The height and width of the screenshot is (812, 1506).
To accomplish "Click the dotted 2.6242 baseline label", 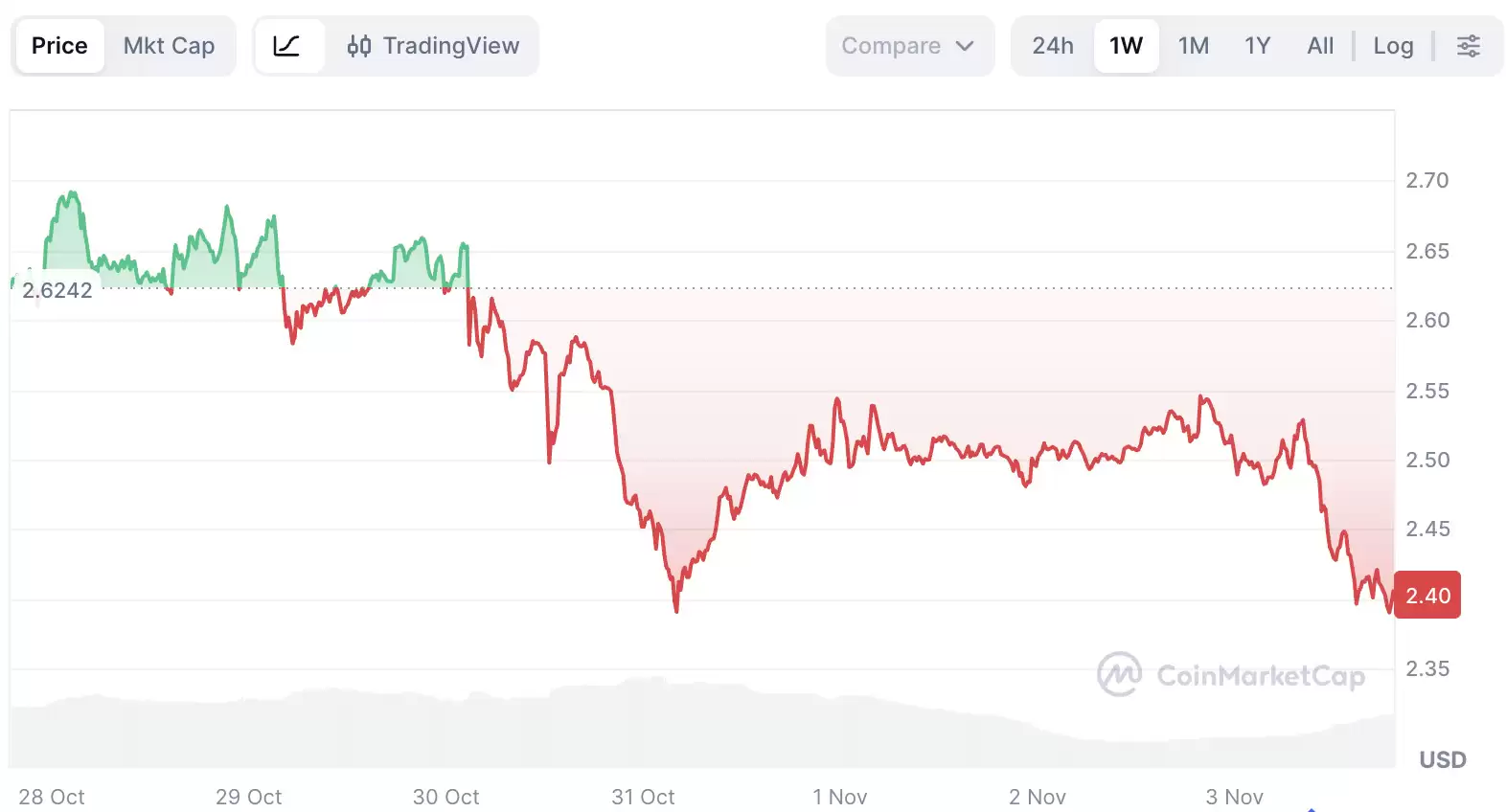I will (57, 290).
